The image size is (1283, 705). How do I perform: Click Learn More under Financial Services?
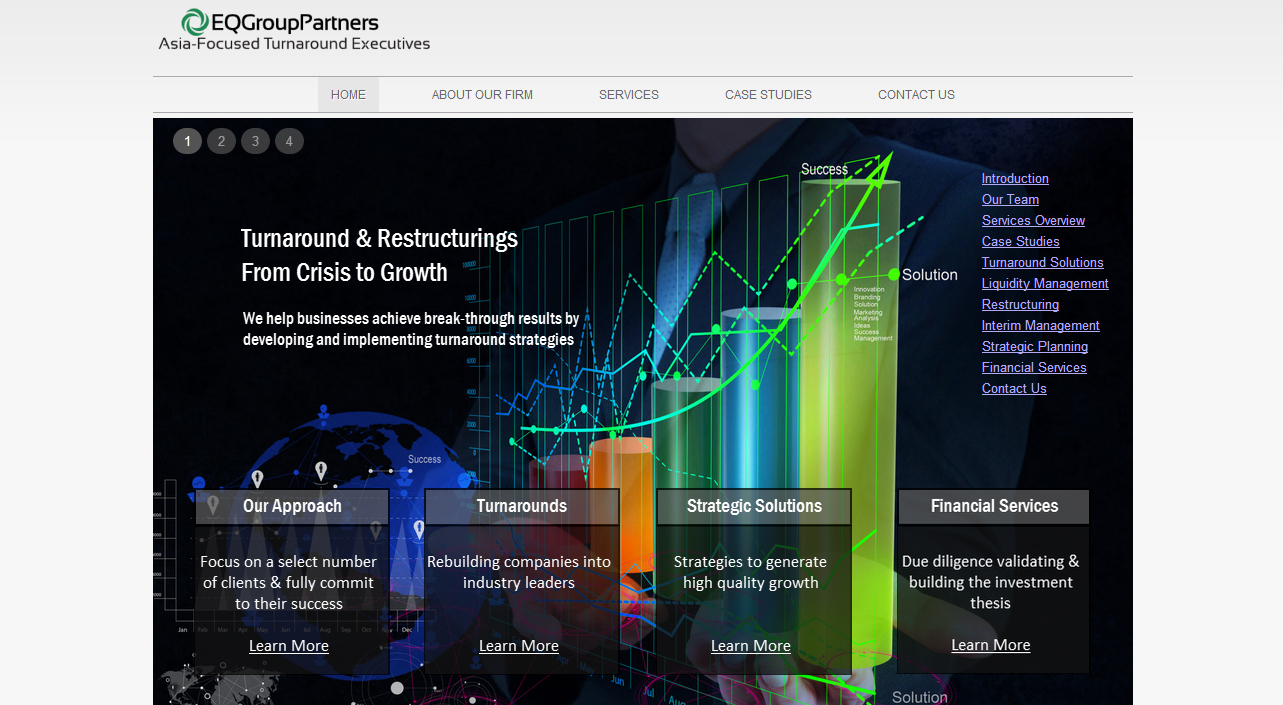[991, 645]
